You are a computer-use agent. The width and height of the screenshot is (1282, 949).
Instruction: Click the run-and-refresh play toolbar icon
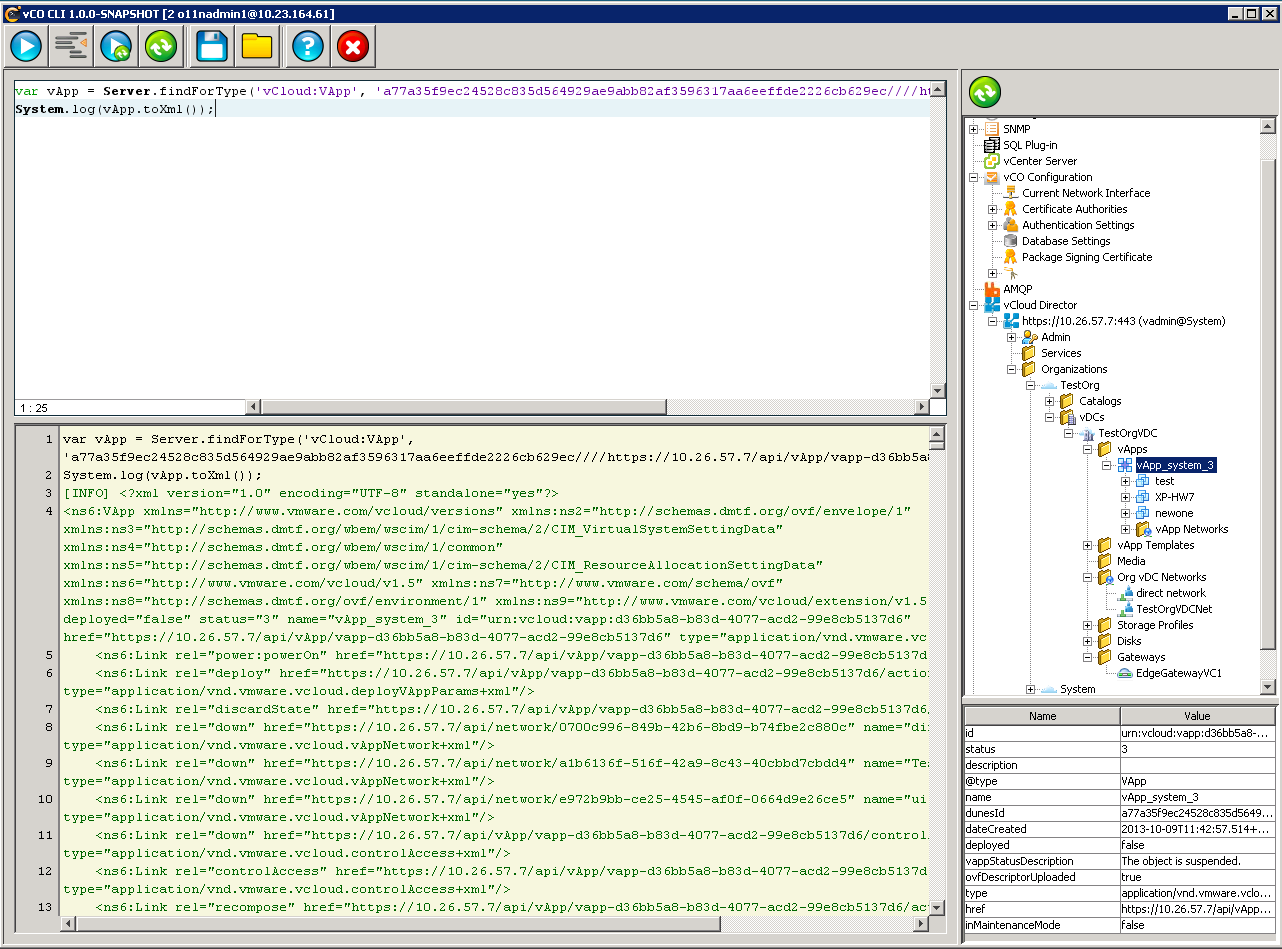tap(116, 45)
